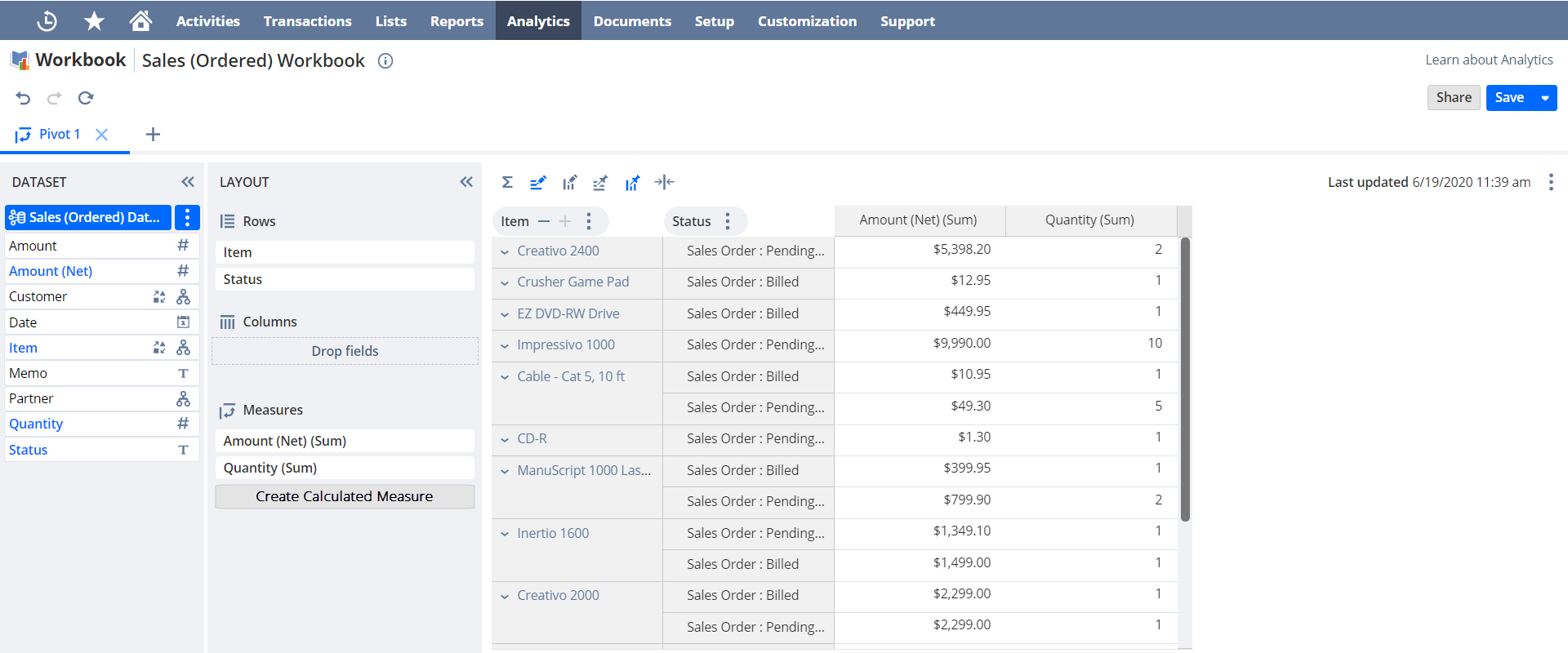Open the Reports menu

457,20
